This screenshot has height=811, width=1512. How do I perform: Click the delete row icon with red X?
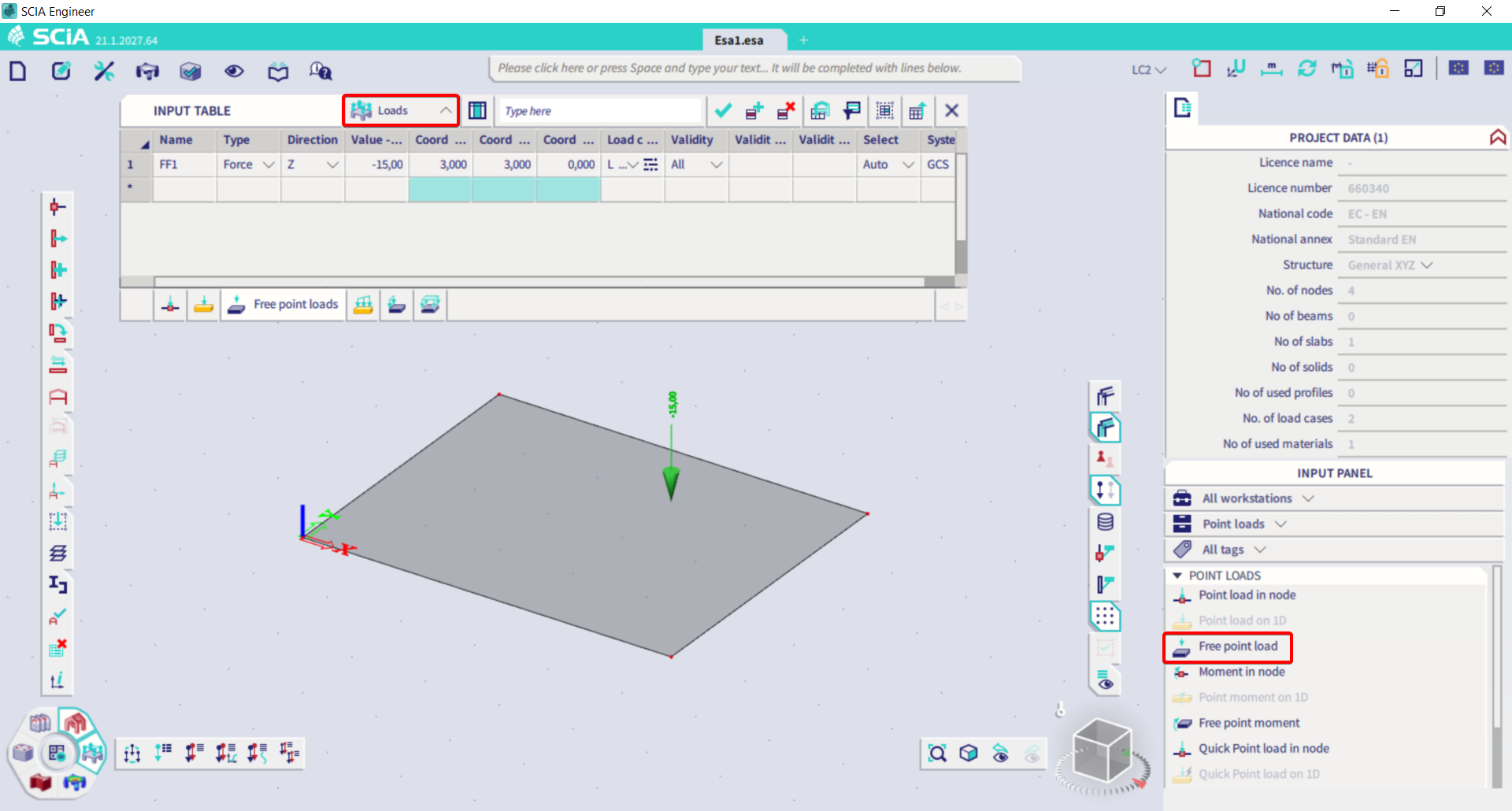786,110
